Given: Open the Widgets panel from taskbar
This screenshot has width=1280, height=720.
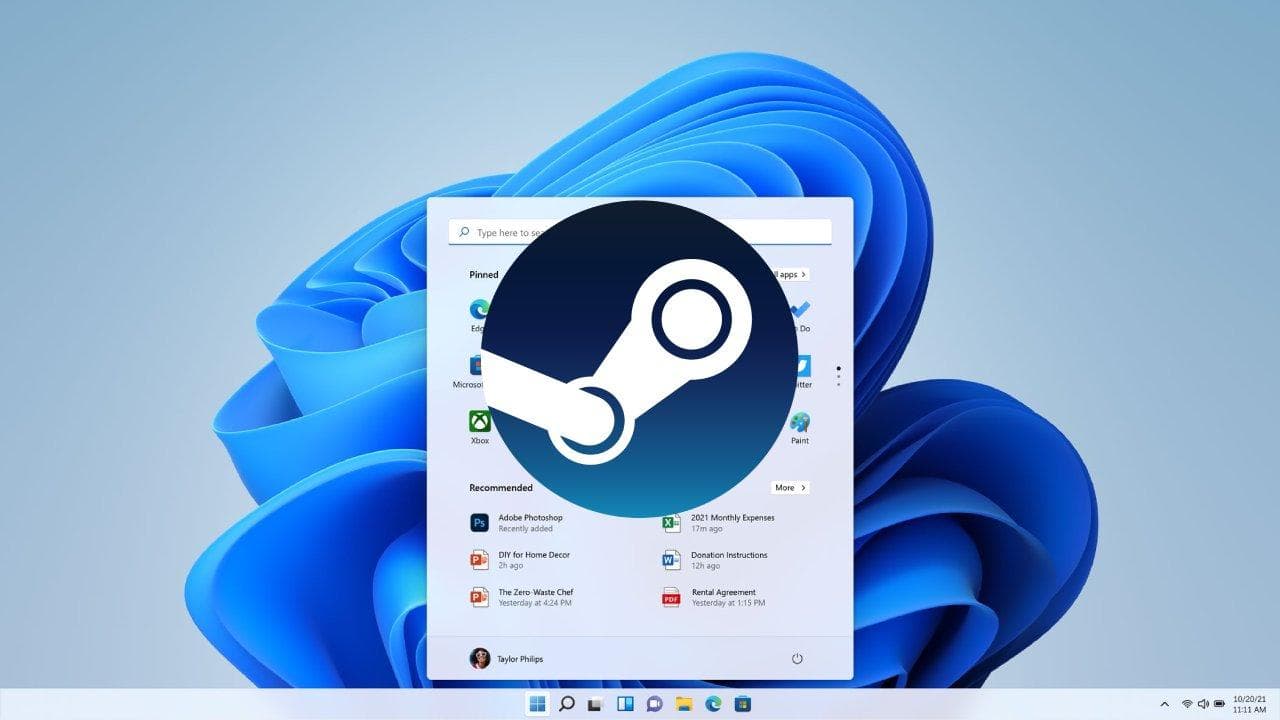Looking at the screenshot, I should [626, 704].
